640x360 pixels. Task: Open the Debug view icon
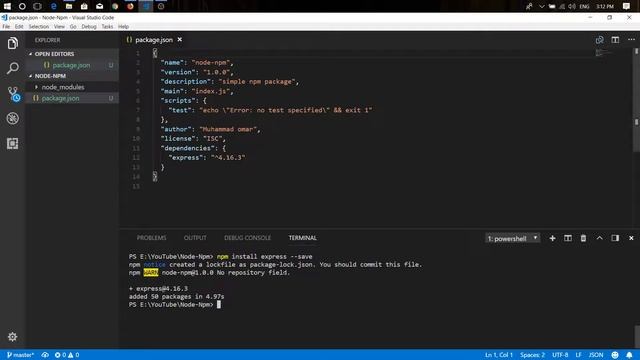(13, 118)
